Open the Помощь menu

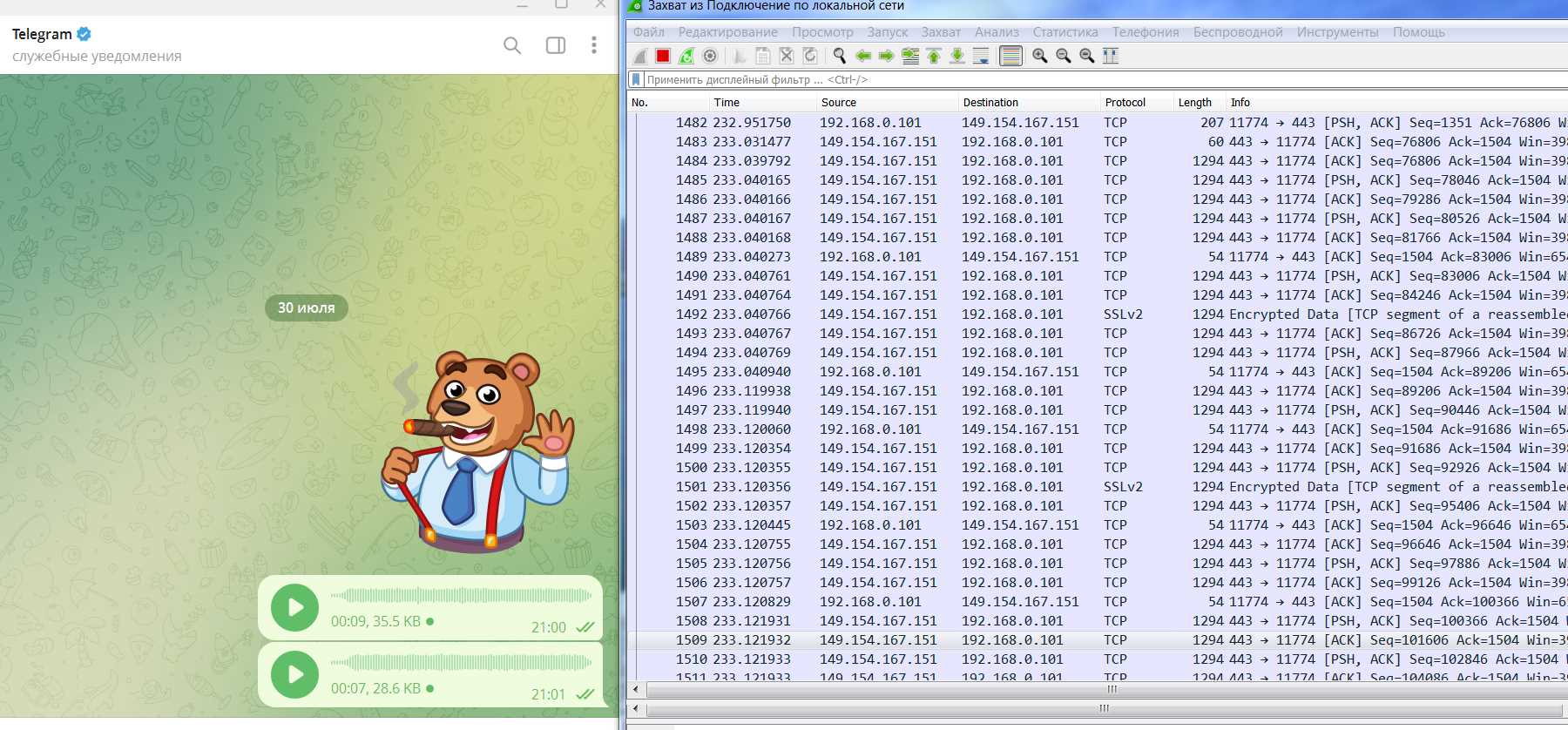1418,32
